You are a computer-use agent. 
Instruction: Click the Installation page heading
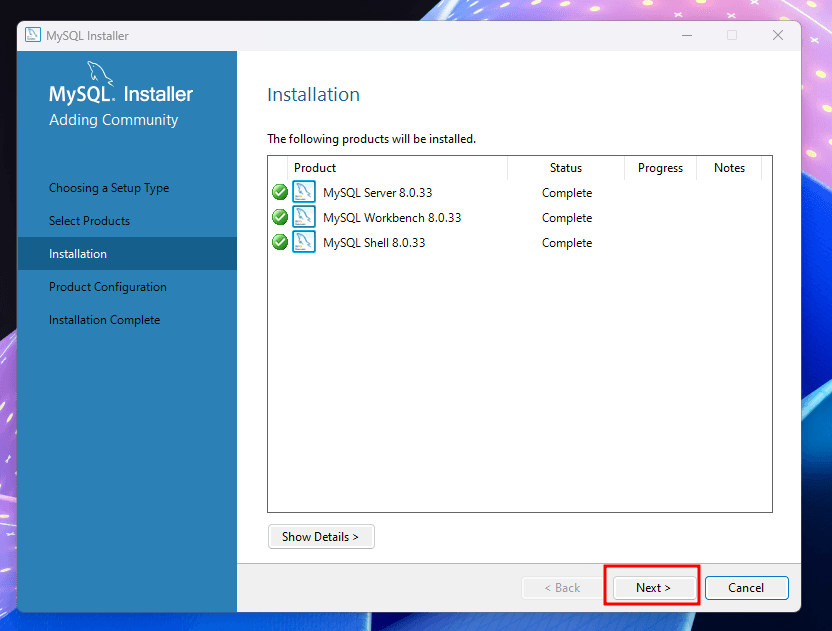pyautogui.click(x=314, y=94)
